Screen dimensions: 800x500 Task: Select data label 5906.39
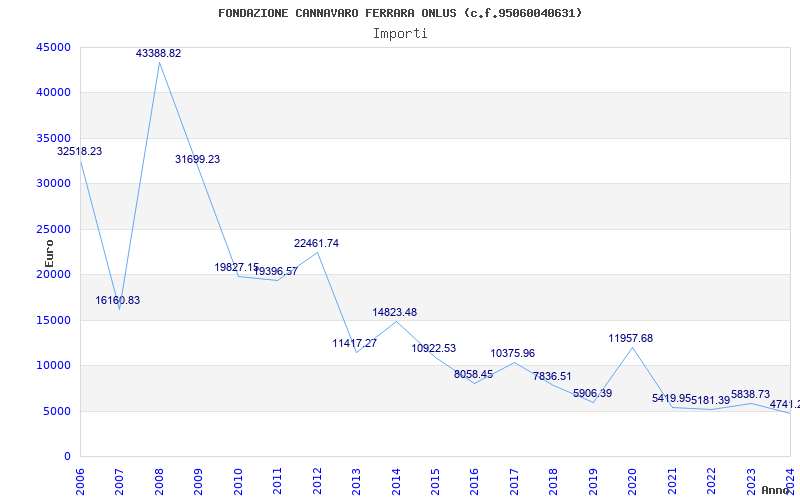point(592,393)
